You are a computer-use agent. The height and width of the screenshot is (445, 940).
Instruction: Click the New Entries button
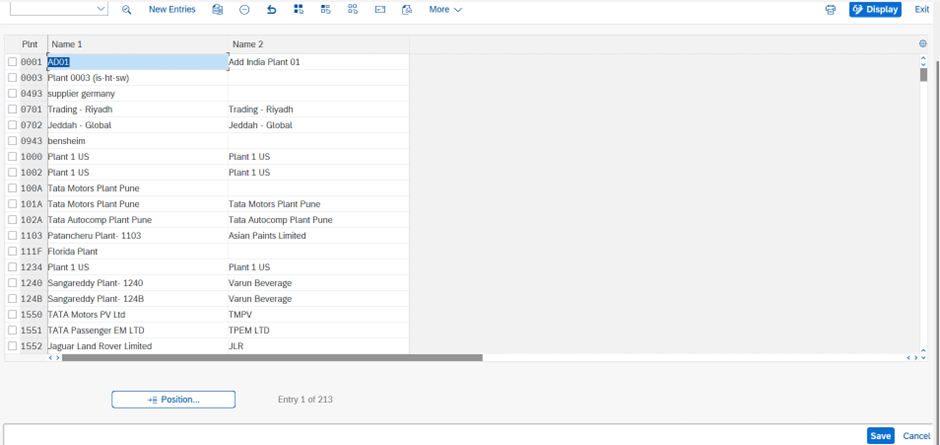coord(172,10)
